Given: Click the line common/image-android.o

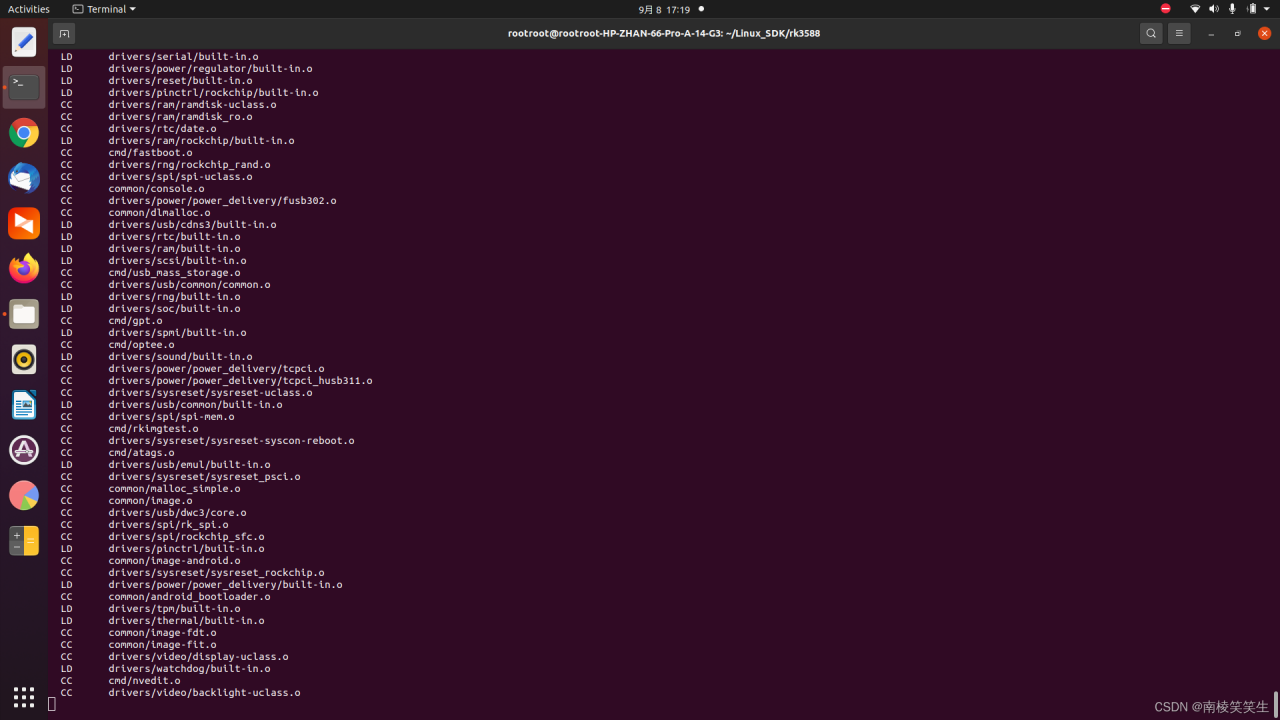Looking at the screenshot, I should coord(175,561).
